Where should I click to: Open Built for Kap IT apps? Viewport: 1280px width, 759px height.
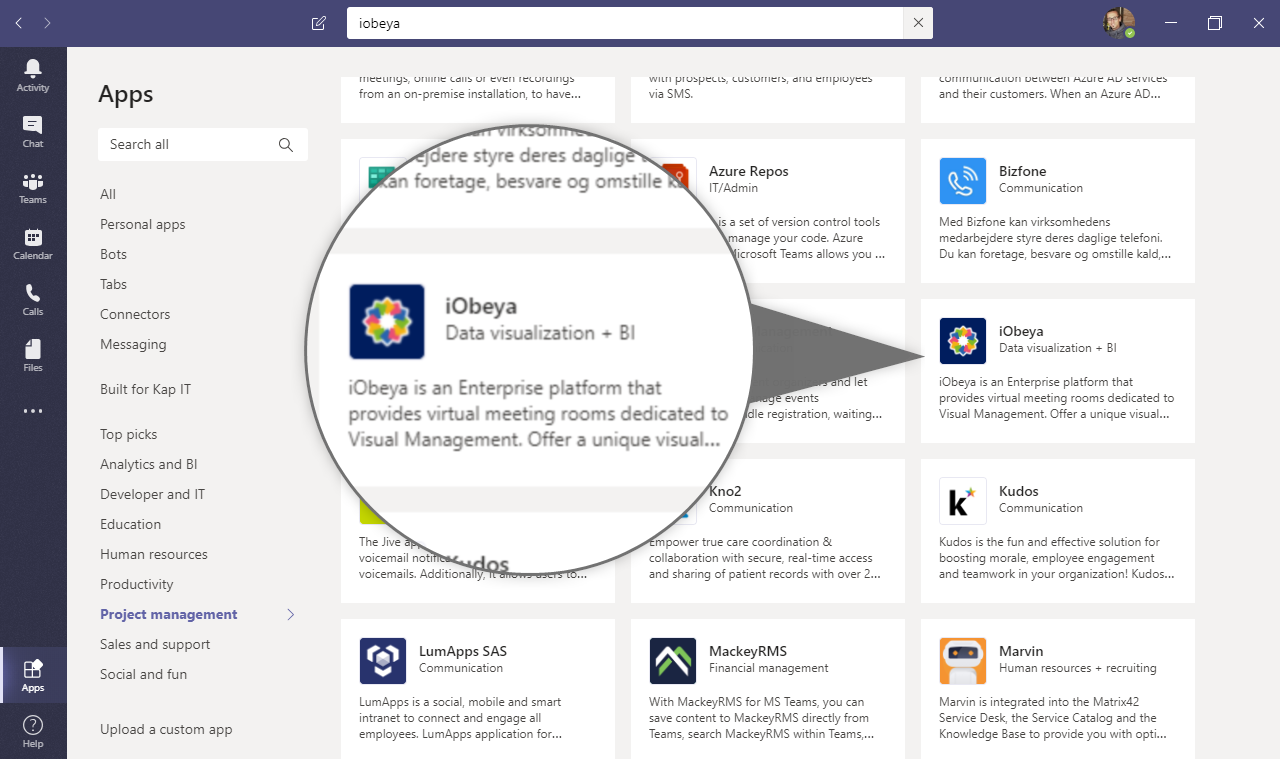tap(145, 389)
